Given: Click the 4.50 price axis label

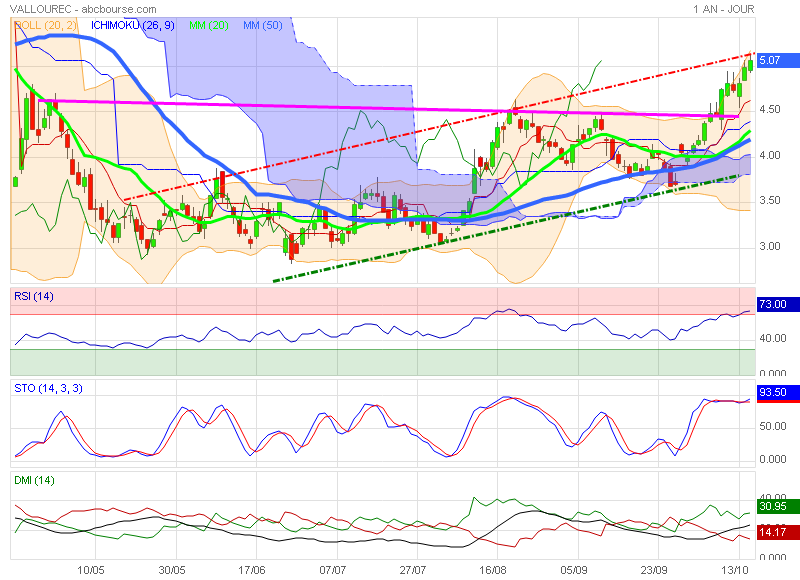Looking at the screenshot, I should point(770,109).
